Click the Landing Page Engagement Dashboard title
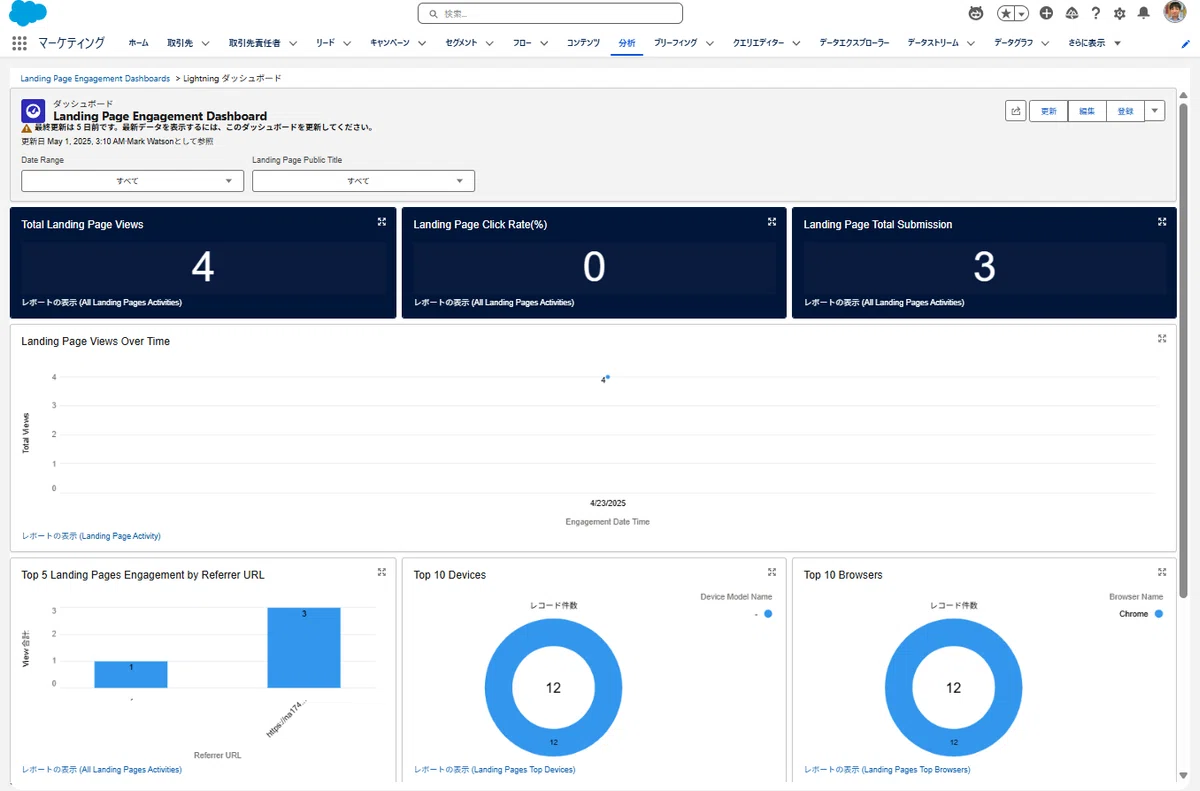Viewport: 1200px width, 791px height. (x=160, y=116)
